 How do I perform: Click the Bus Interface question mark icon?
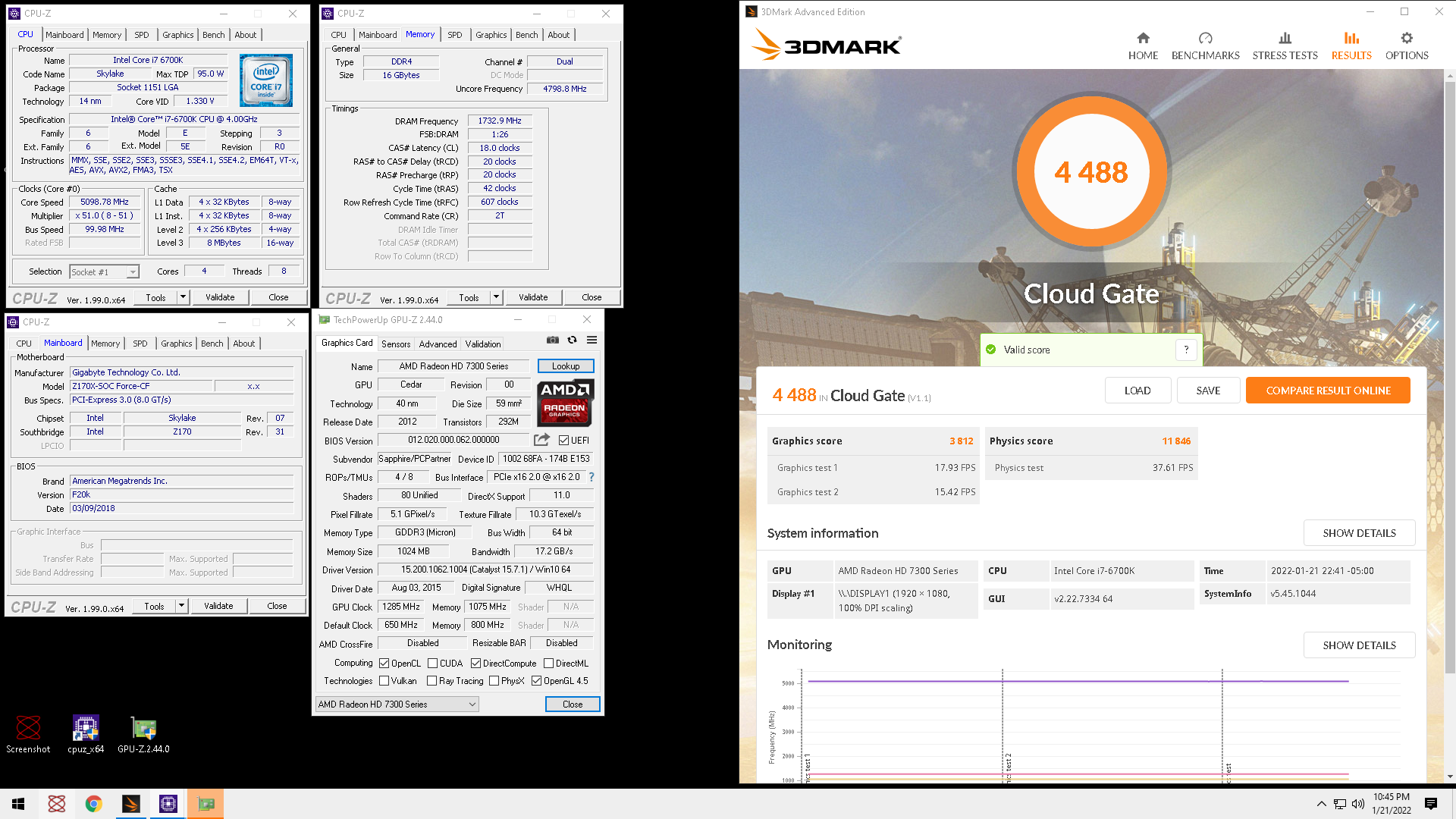(x=591, y=477)
